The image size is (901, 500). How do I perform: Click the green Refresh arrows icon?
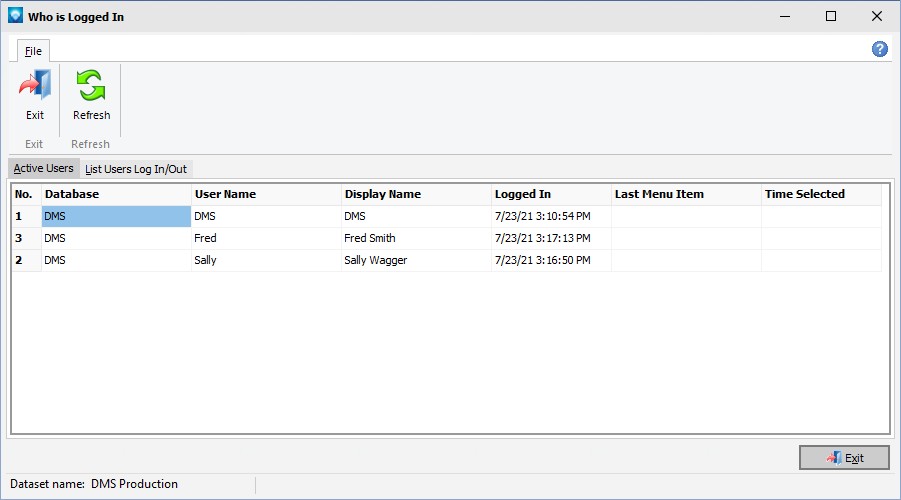(x=91, y=85)
